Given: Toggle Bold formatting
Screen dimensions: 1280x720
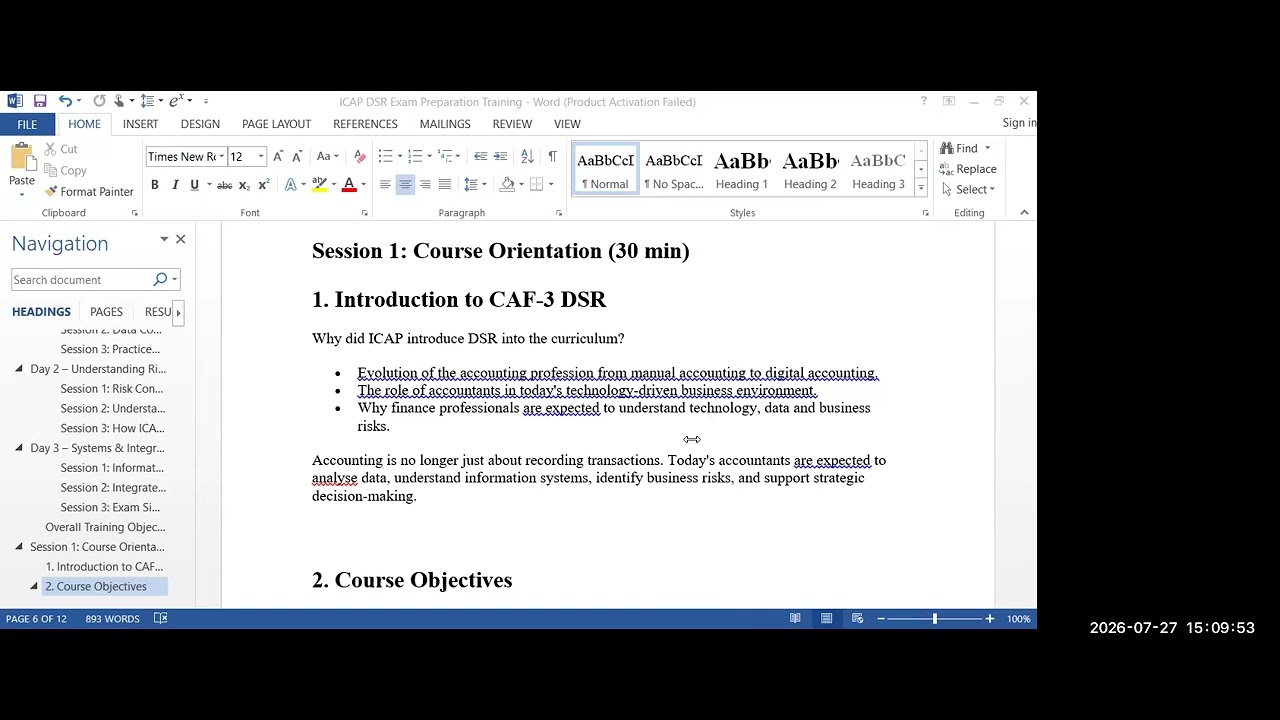Looking at the screenshot, I should (155, 184).
